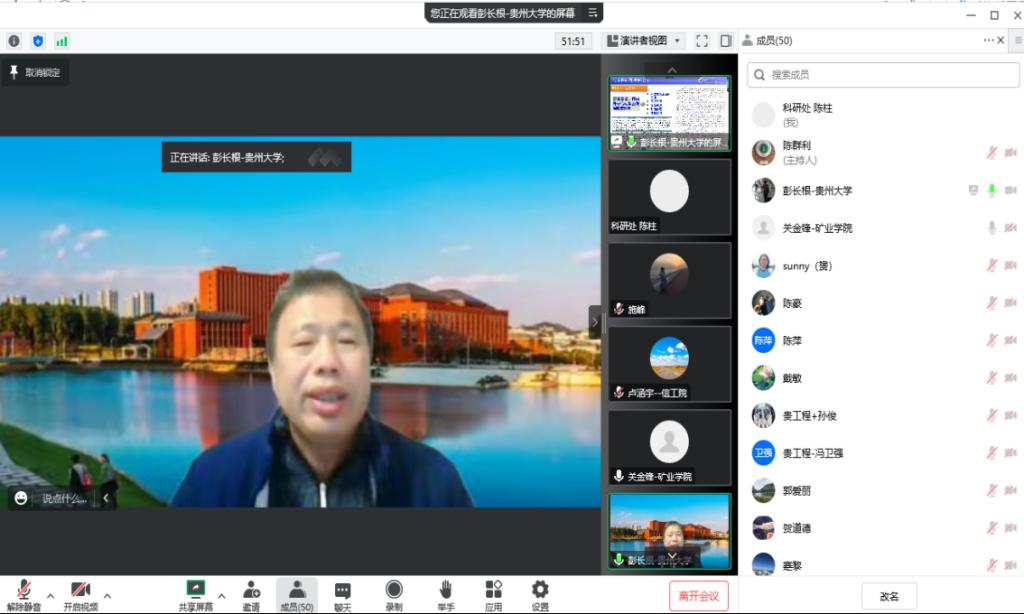This screenshot has height=614, width=1024.
Task: Click the meeting info icon
Action: [14, 41]
